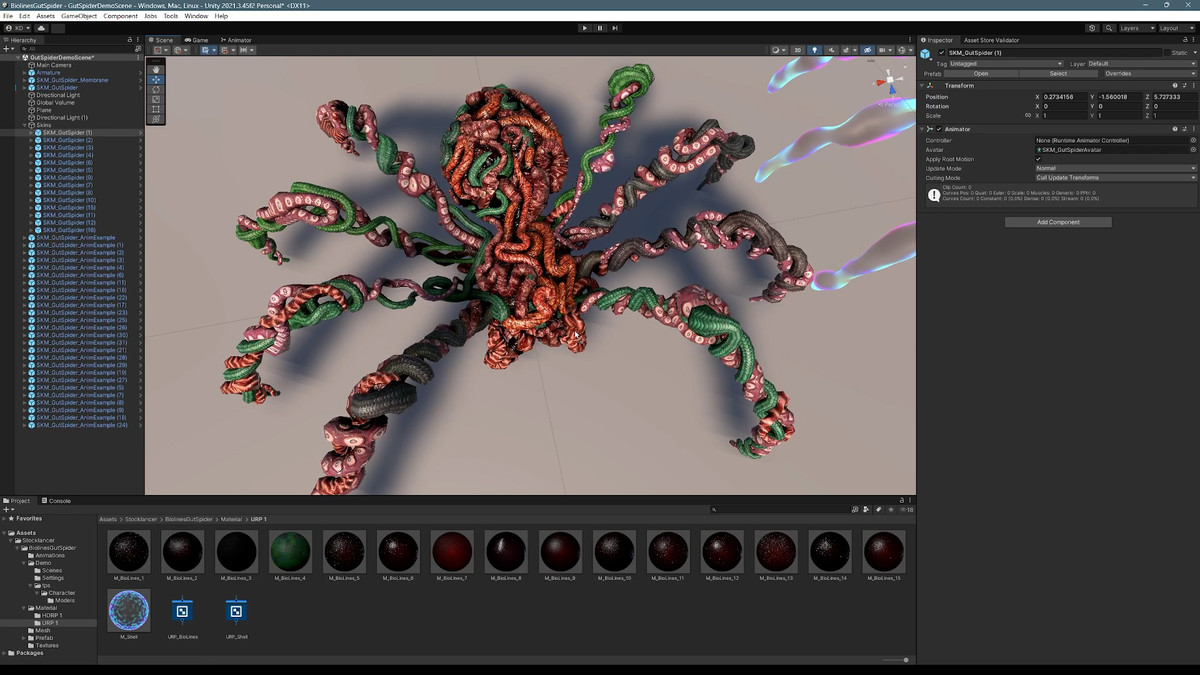Open the GameObject menu
Image resolution: width=1200 pixels, height=675 pixels.
tap(79, 16)
